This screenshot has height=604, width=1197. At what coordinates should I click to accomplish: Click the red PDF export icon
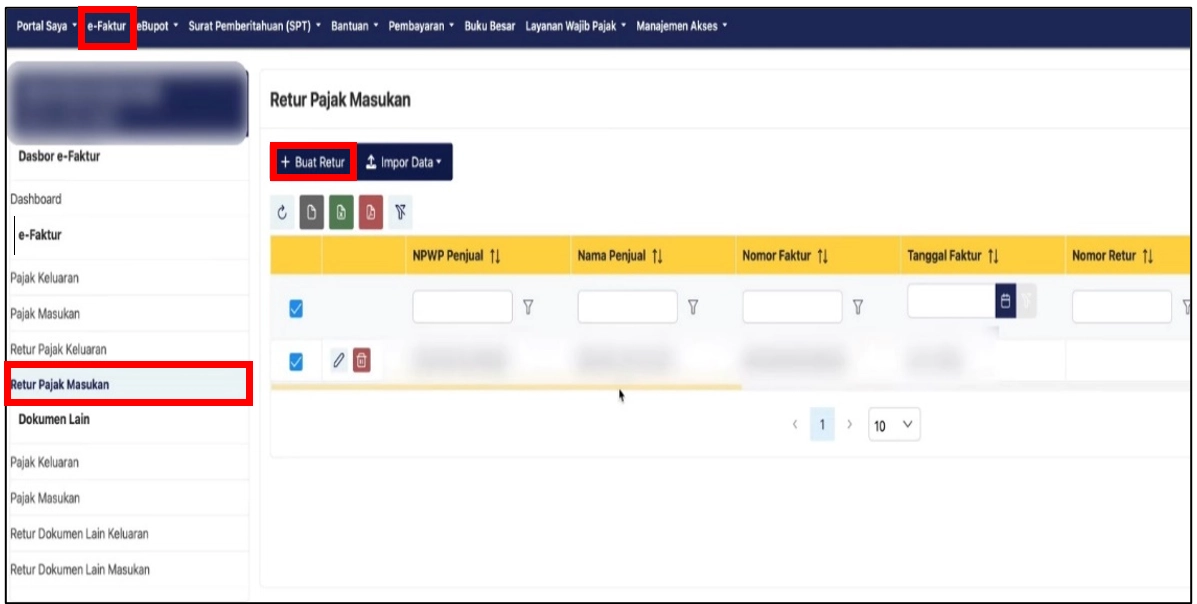(371, 213)
